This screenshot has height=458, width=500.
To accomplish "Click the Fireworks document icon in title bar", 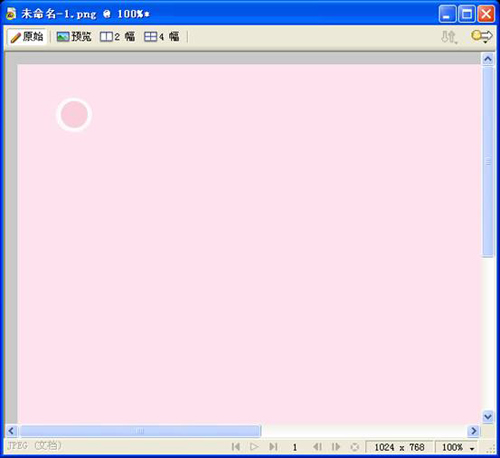I will point(11,14).
